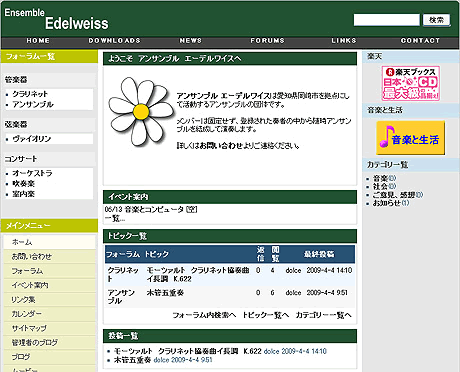Click the HOME navigation item

click(38, 41)
